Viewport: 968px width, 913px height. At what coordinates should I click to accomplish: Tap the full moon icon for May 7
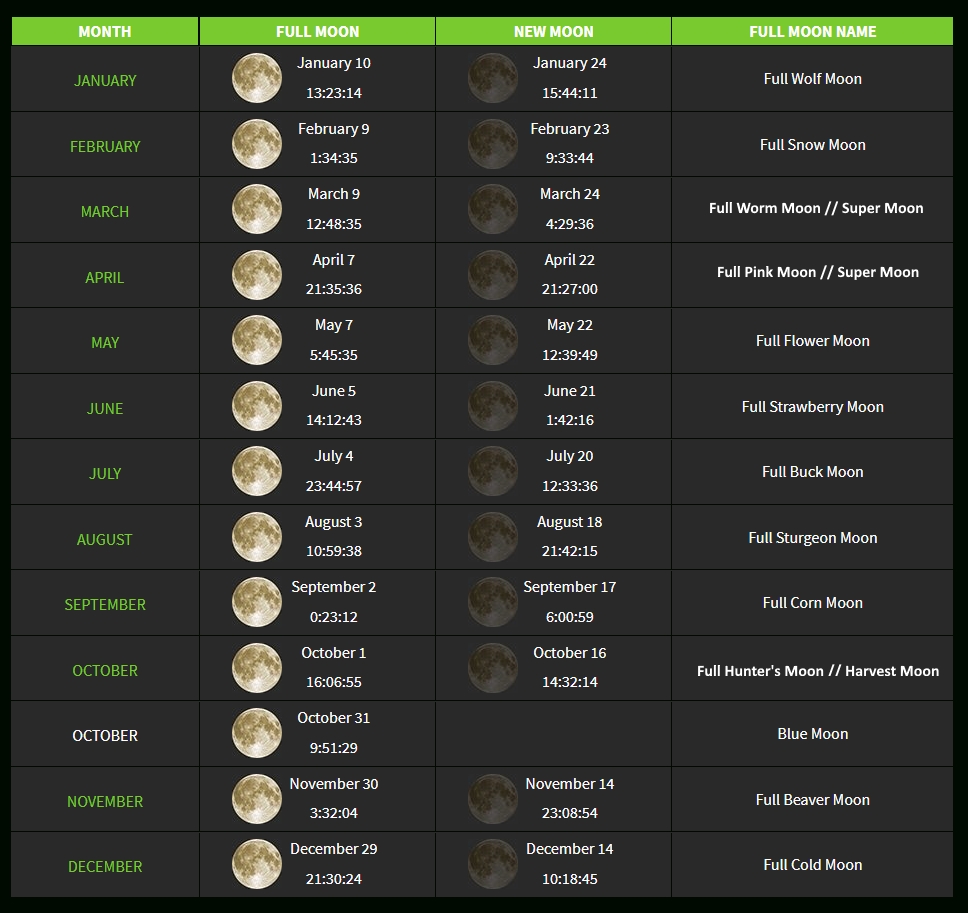(257, 340)
